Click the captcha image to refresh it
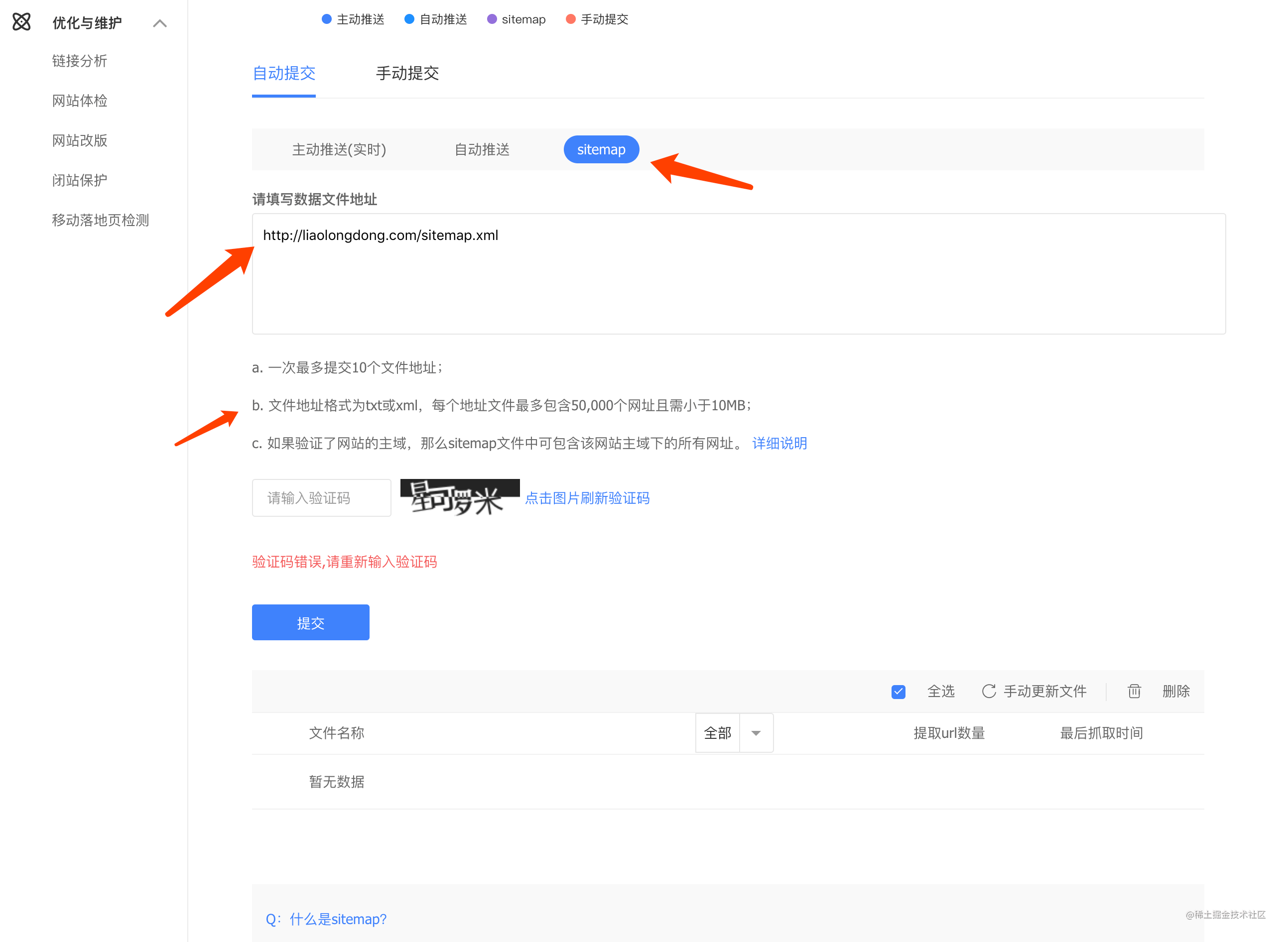The height and width of the screenshot is (942, 1288). point(460,498)
